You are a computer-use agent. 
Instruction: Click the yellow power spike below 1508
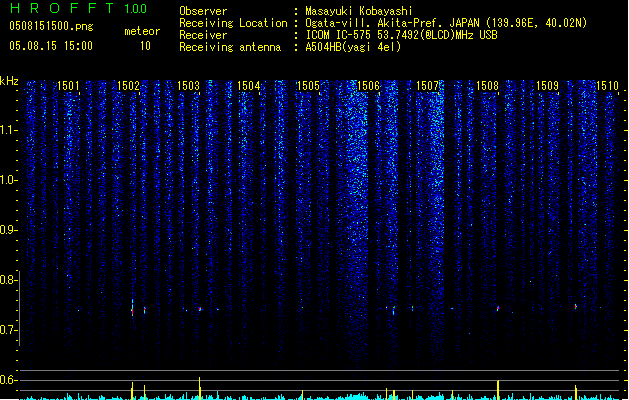[498, 390]
